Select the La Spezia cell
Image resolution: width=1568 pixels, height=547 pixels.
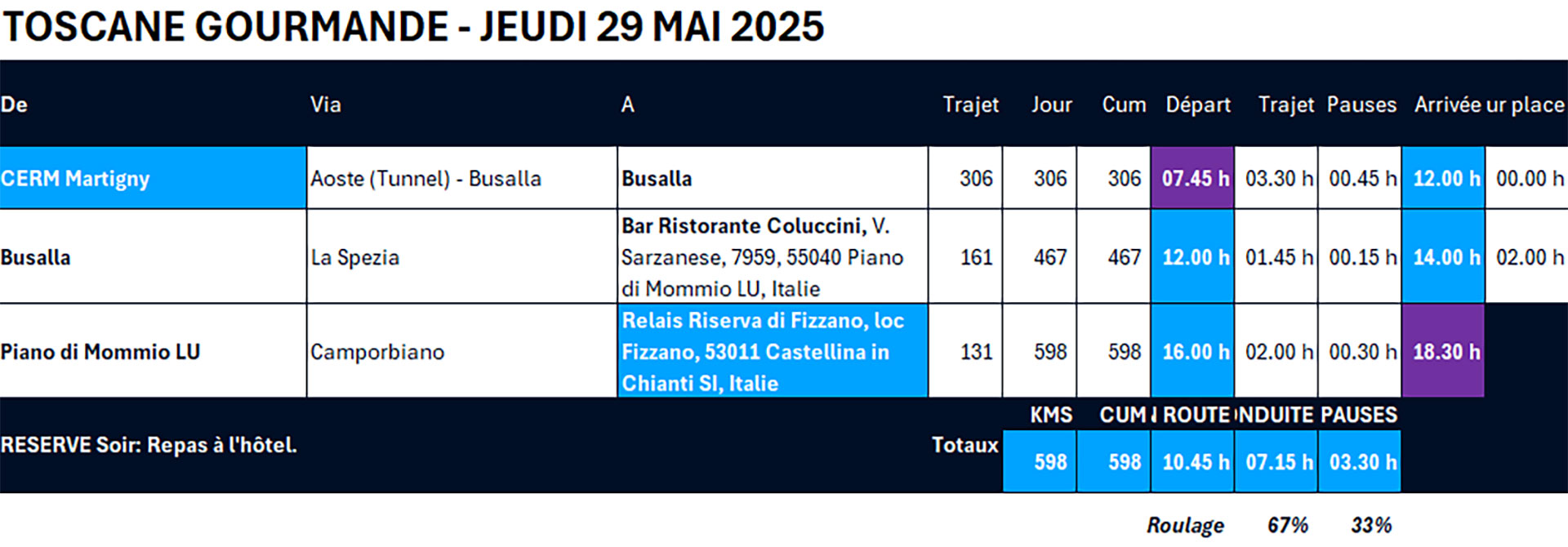click(x=461, y=257)
